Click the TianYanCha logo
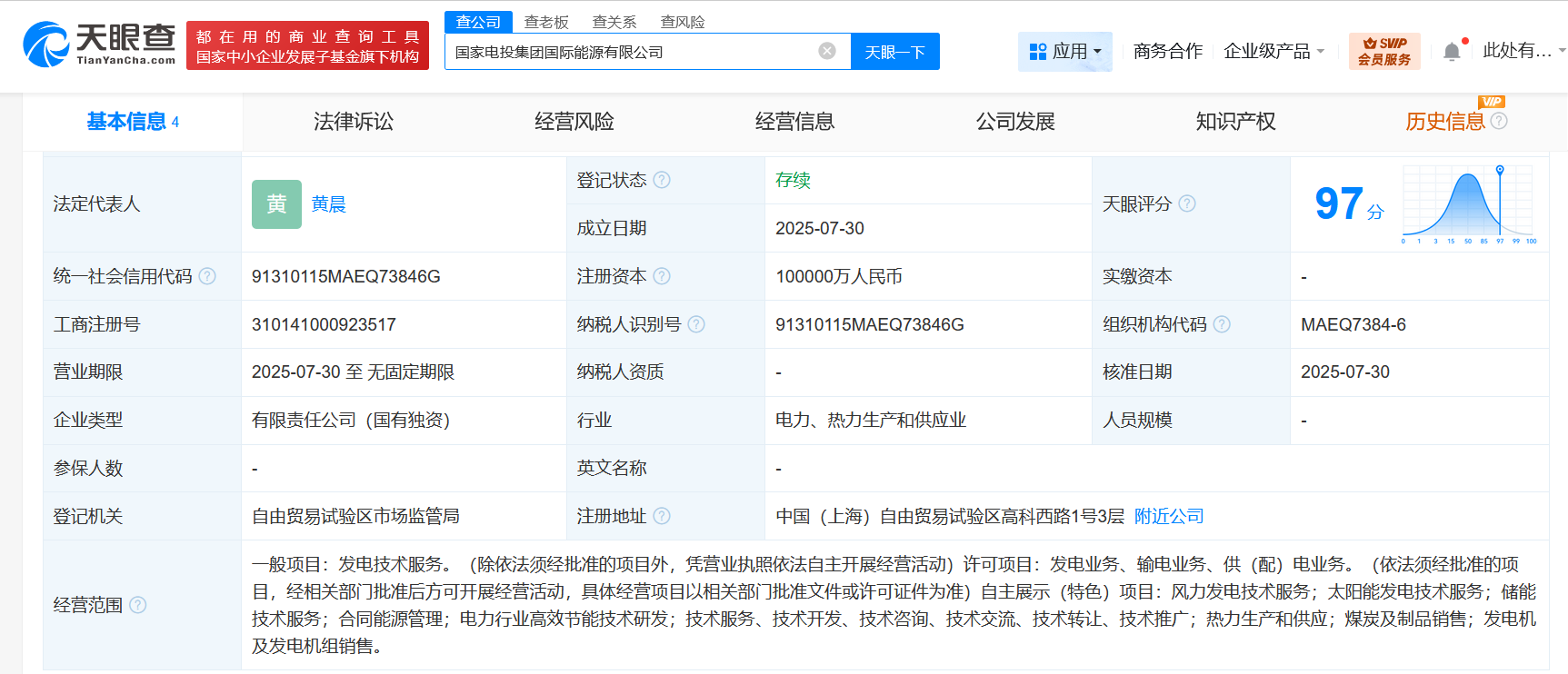This screenshot has height=674, width=1568. pos(100,45)
